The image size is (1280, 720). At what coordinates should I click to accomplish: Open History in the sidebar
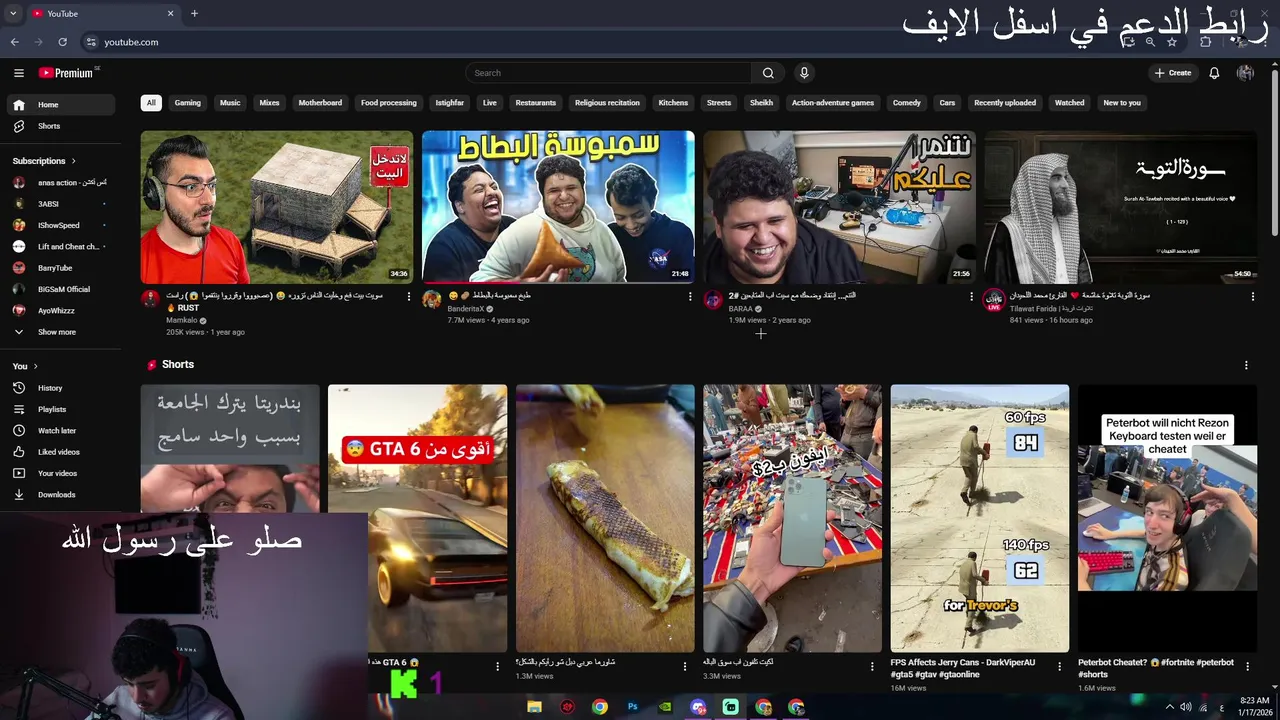[60, 388]
